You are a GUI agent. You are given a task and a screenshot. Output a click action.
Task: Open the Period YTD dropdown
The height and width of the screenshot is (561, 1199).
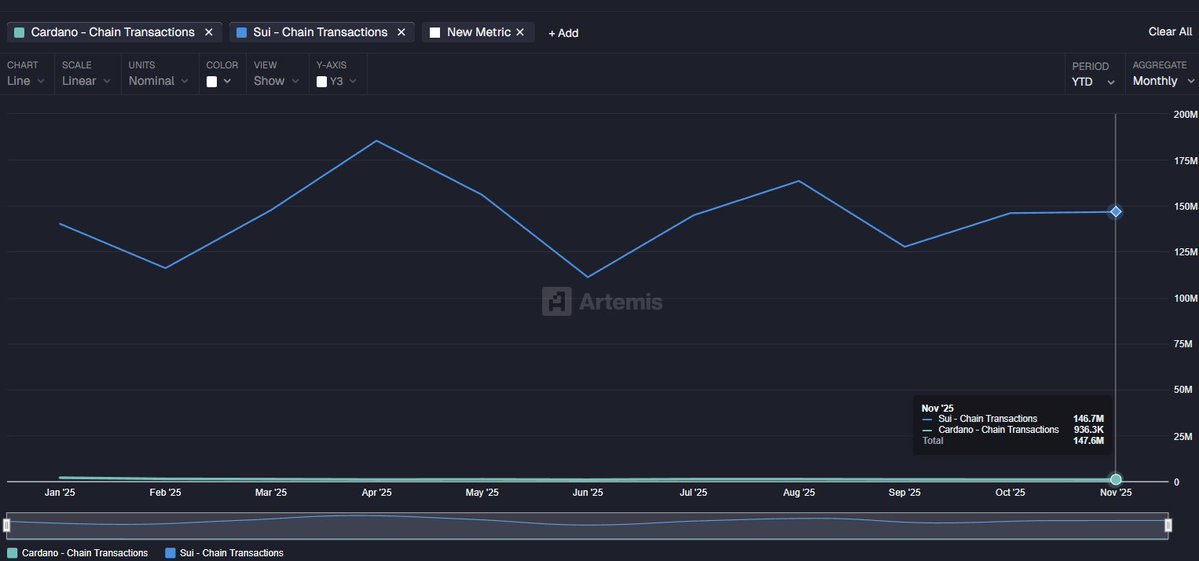(x=1093, y=82)
